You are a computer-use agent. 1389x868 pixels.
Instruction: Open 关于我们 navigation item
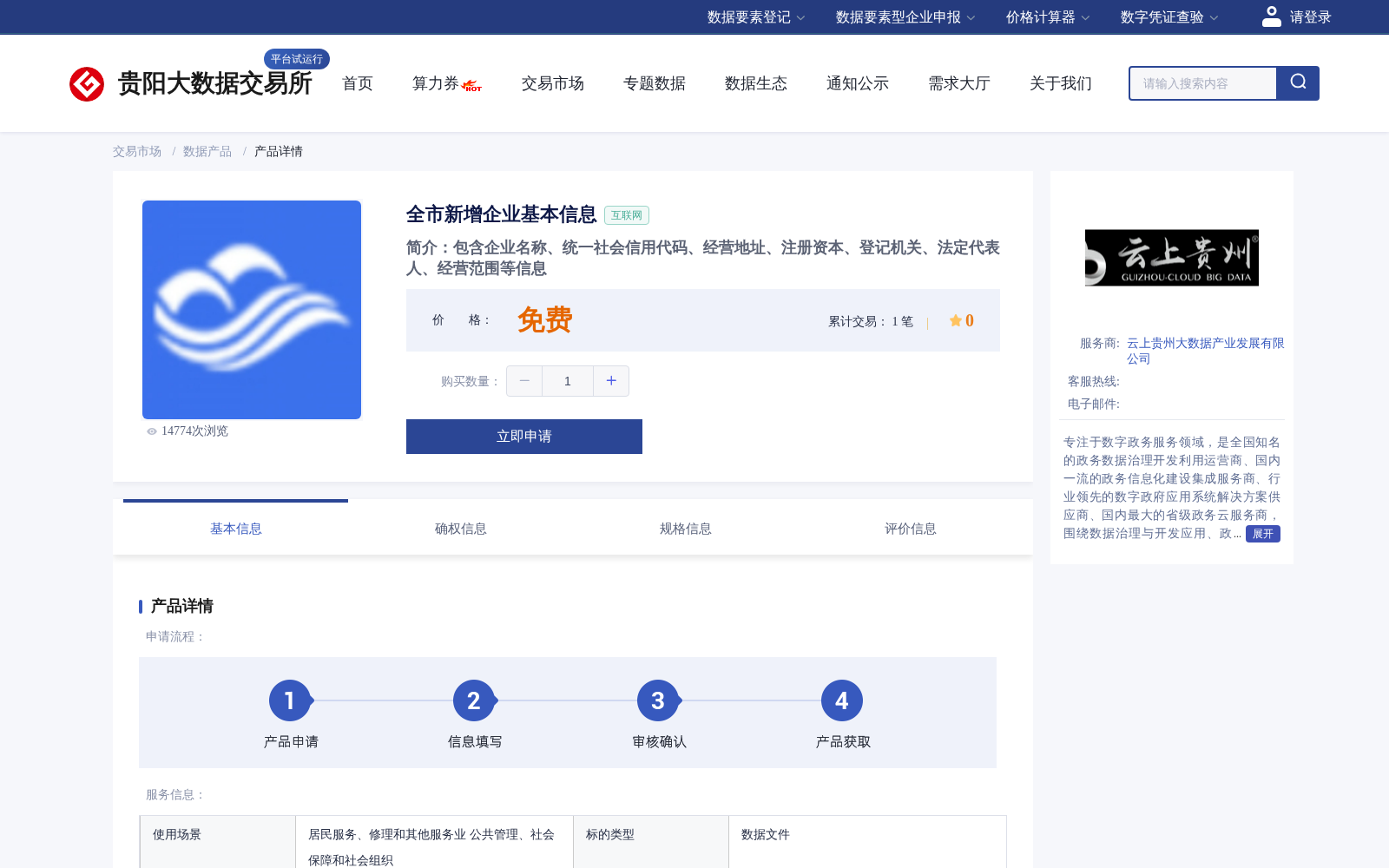click(1061, 83)
